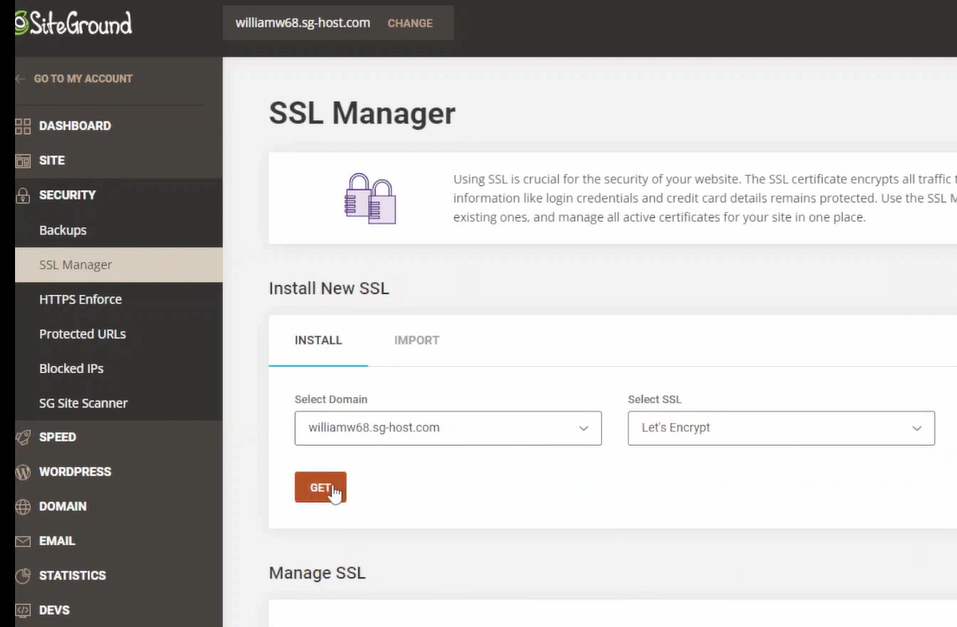Click the Install New SSL heading
957x627 pixels.
point(329,288)
